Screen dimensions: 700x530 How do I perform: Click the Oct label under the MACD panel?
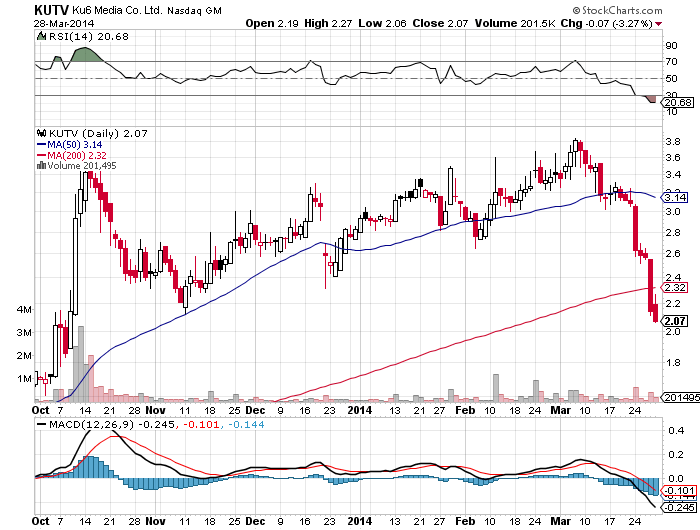[x=41, y=521]
